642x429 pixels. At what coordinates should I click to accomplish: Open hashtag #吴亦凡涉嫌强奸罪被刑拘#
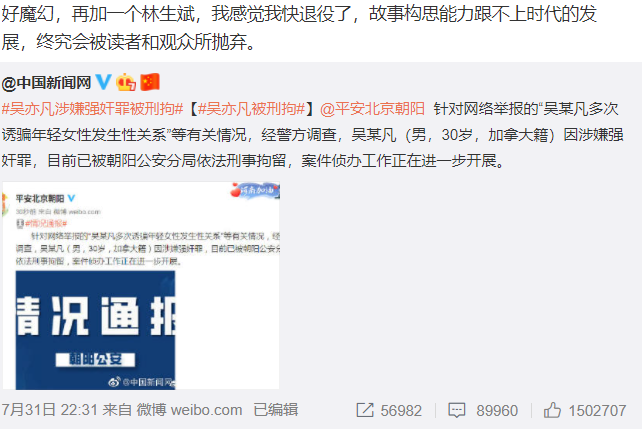tap(93, 109)
